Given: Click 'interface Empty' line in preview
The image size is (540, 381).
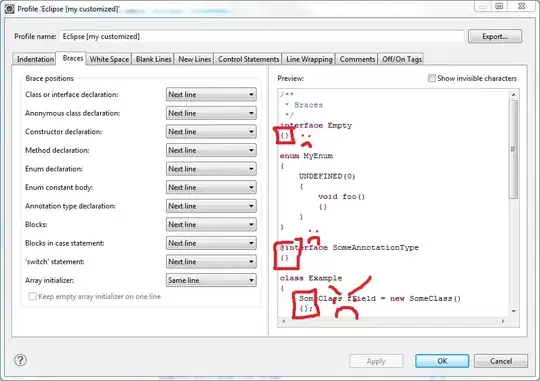Looking at the screenshot, I should coord(316,125).
